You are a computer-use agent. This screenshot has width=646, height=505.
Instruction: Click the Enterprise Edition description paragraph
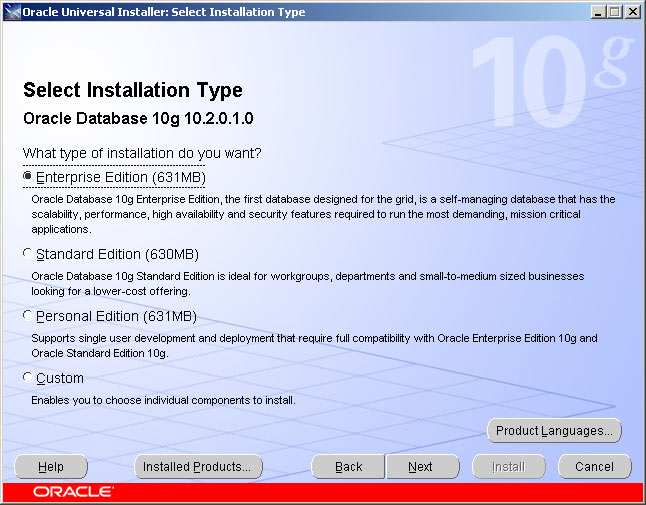323,214
